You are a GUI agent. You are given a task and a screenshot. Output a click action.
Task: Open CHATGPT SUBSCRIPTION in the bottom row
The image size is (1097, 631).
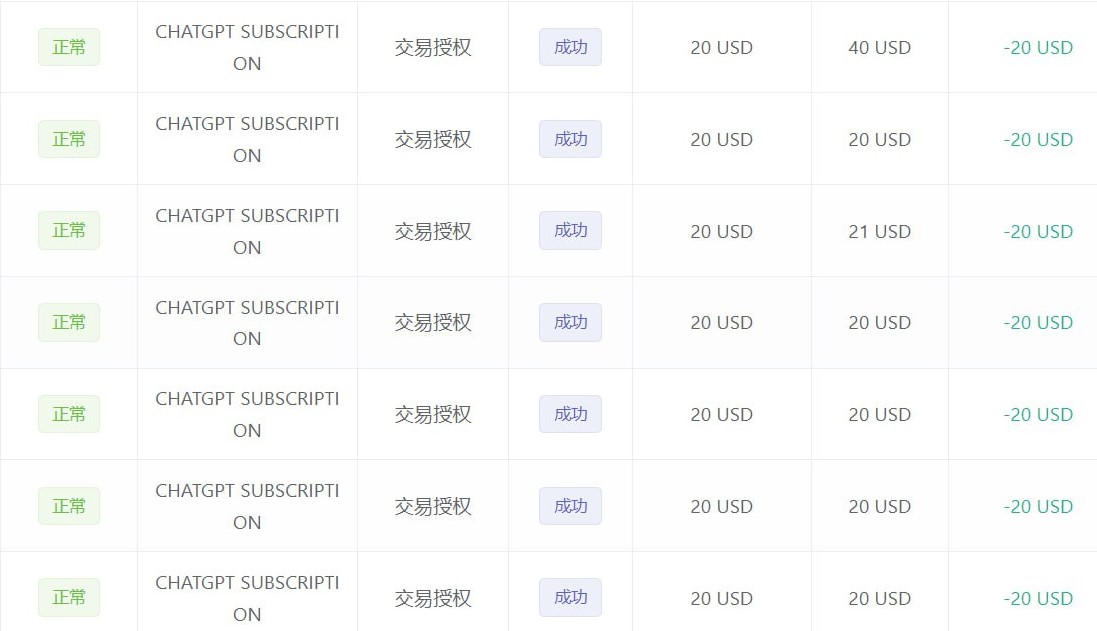[247, 598]
